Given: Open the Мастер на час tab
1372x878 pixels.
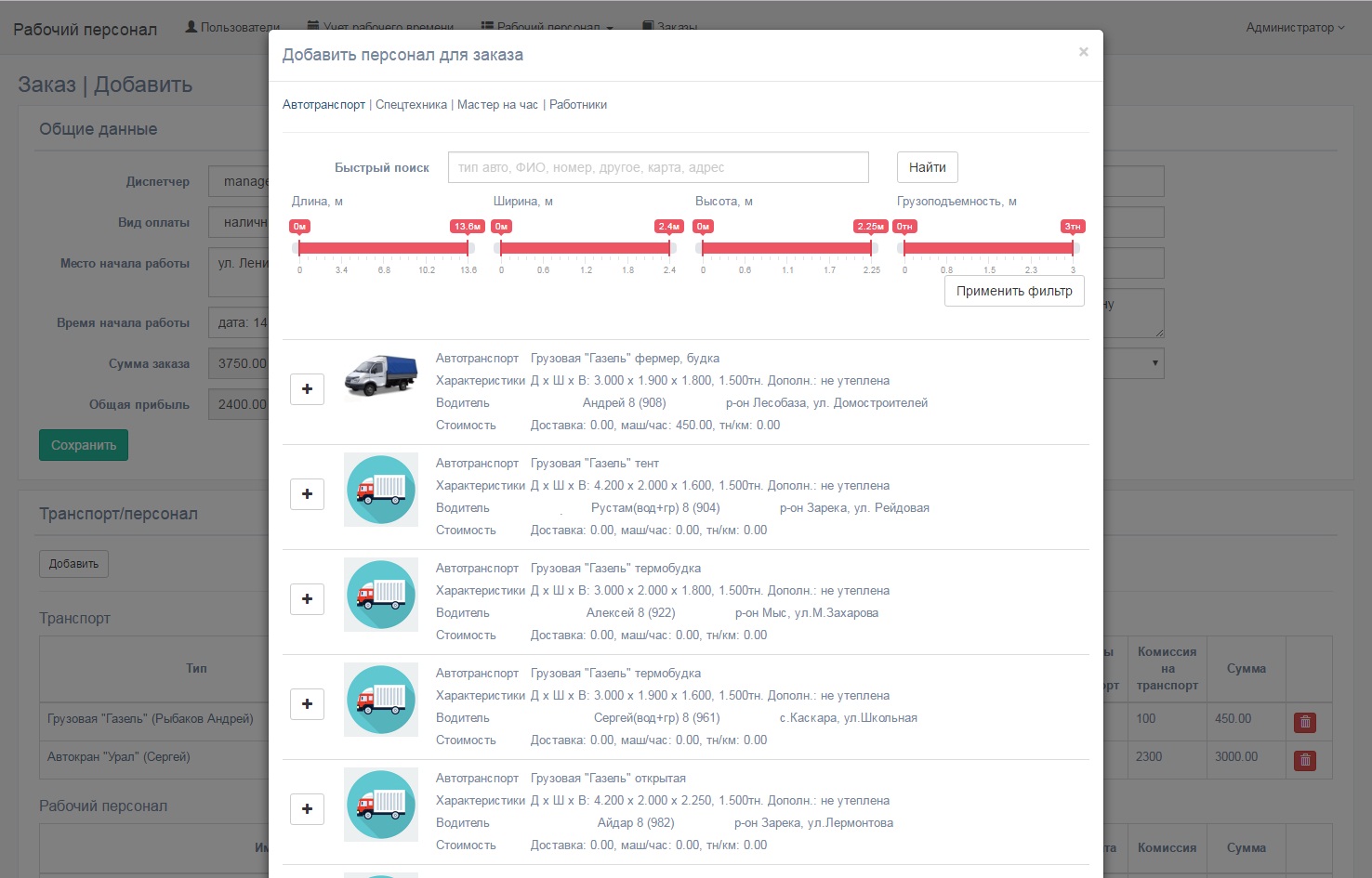Looking at the screenshot, I should [497, 105].
